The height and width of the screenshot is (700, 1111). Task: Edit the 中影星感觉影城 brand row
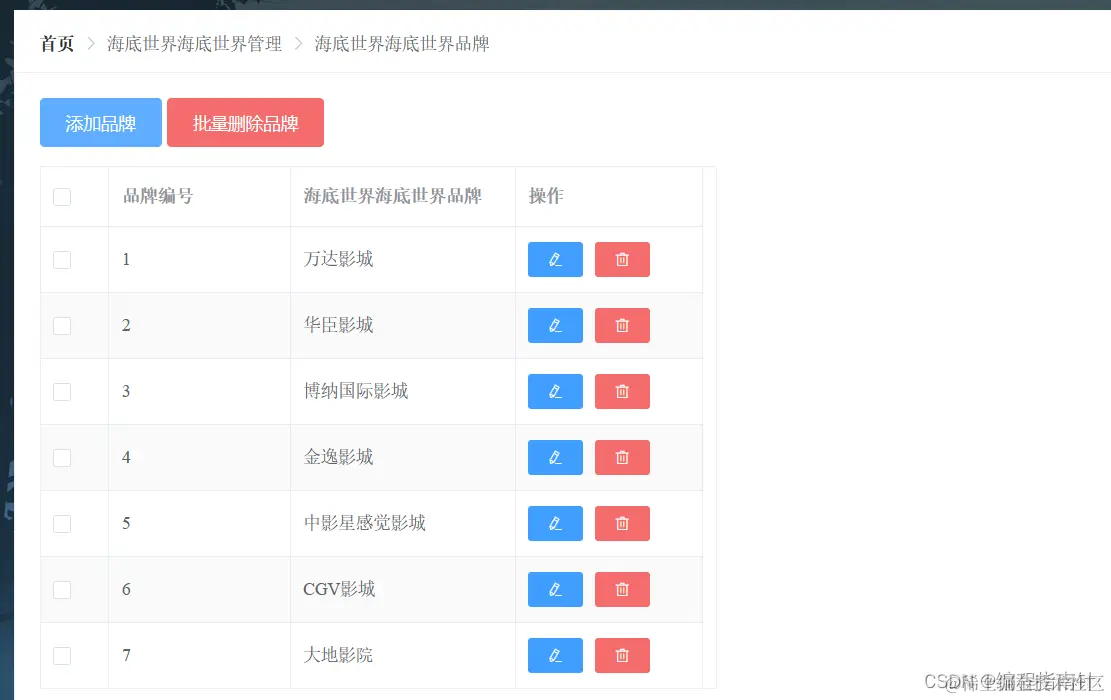point(555,523)
